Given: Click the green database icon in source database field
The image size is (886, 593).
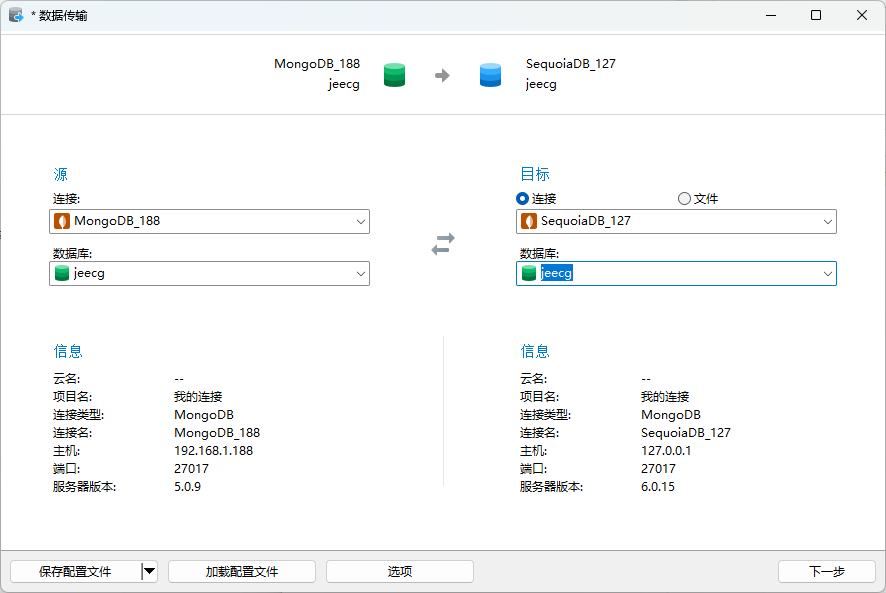Looking at the screenshot, I should pos(62,273).
